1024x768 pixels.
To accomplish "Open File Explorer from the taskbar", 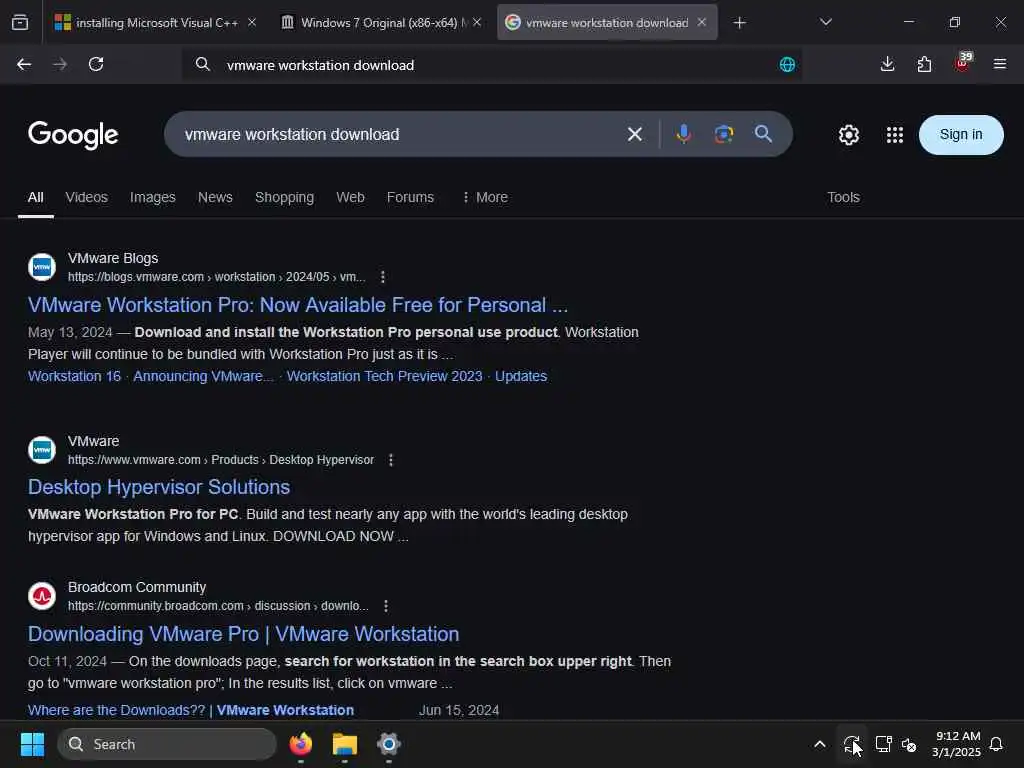I will [x=345, y=744].
